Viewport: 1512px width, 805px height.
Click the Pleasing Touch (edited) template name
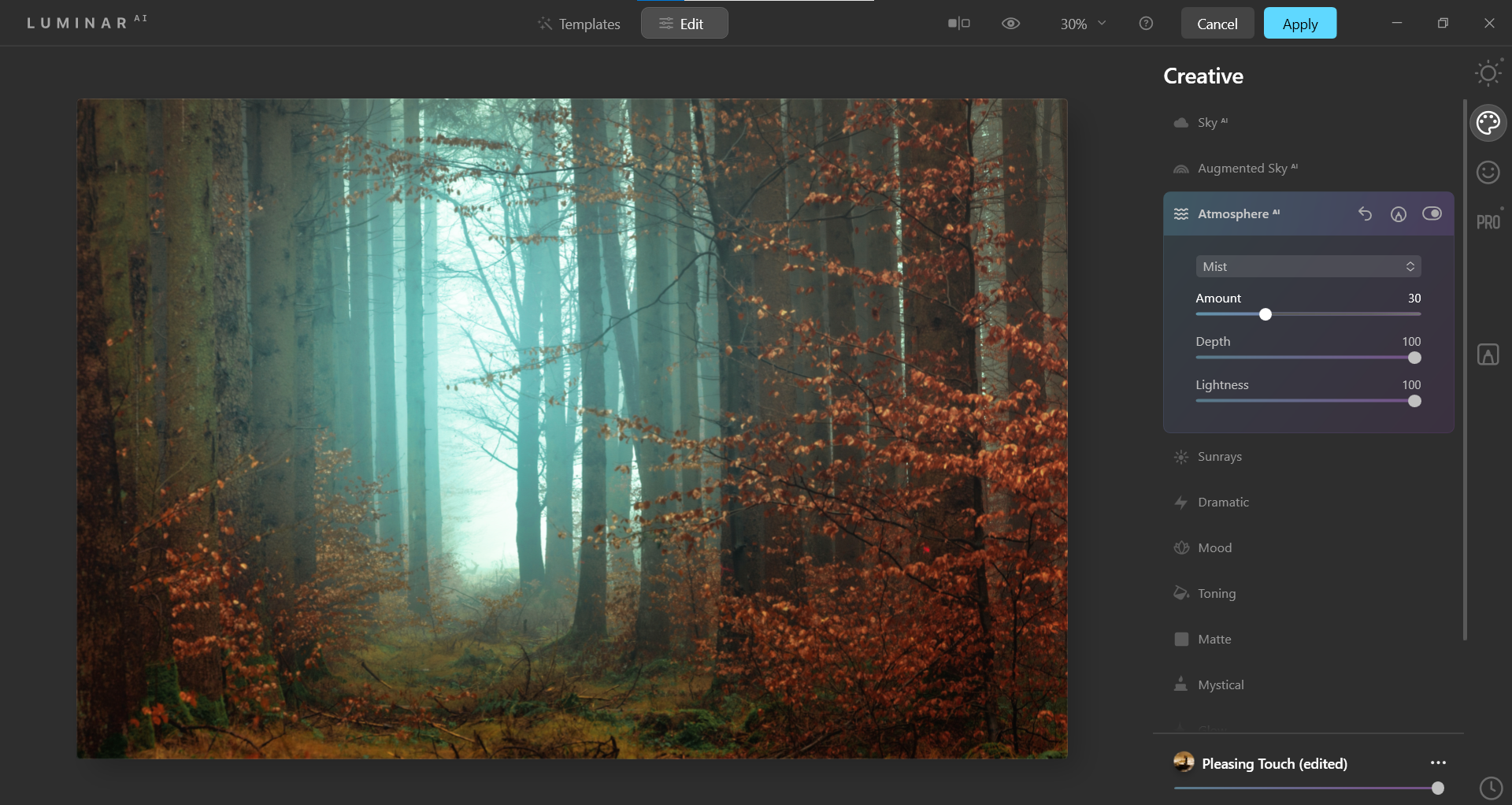coord(1274,763)
